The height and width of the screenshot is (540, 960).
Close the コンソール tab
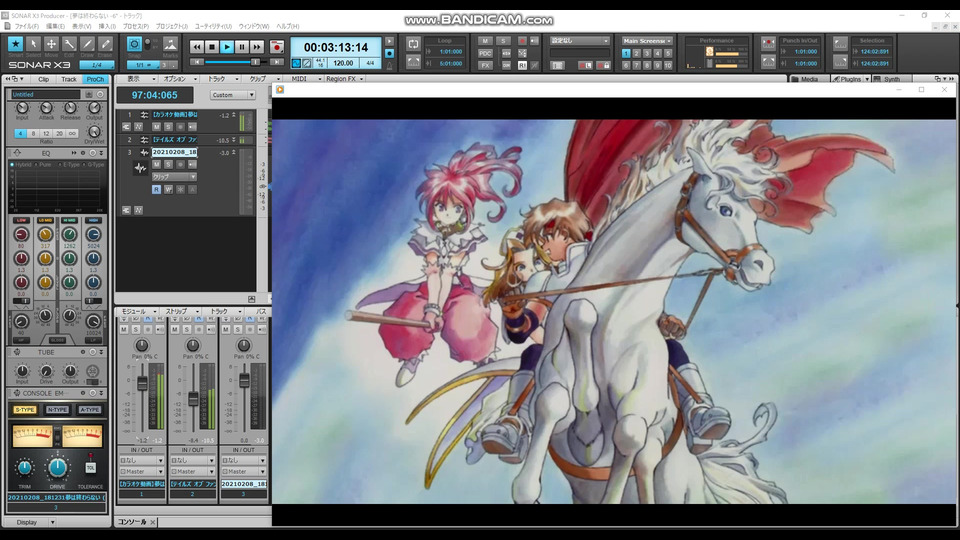pyautogui.click(x=152, y=522)
